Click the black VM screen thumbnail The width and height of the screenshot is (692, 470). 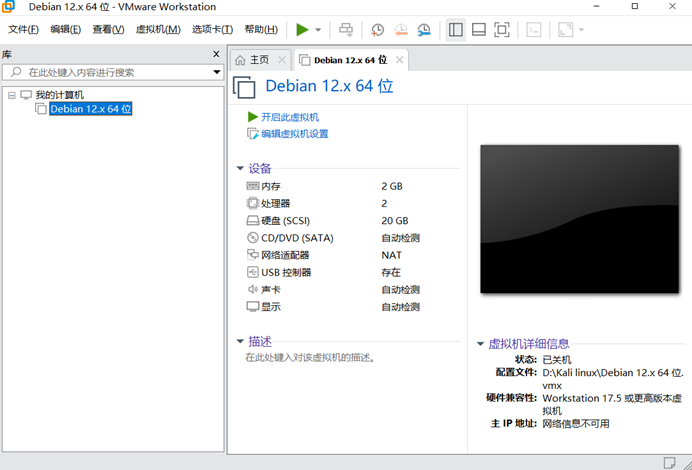[579, 218]
